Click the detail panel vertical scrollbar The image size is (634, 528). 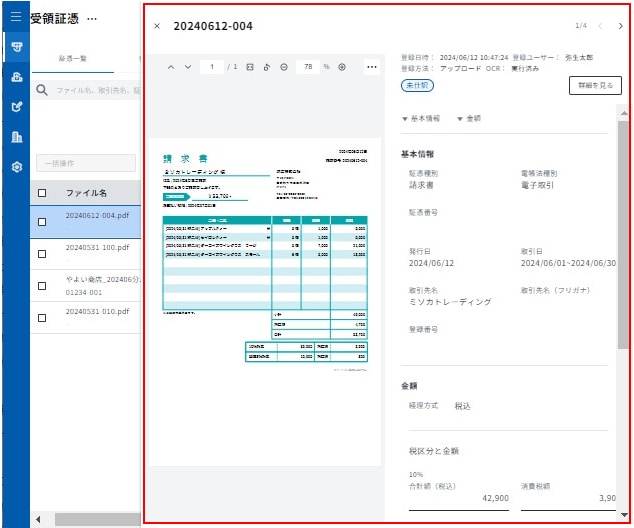point(623,240)
